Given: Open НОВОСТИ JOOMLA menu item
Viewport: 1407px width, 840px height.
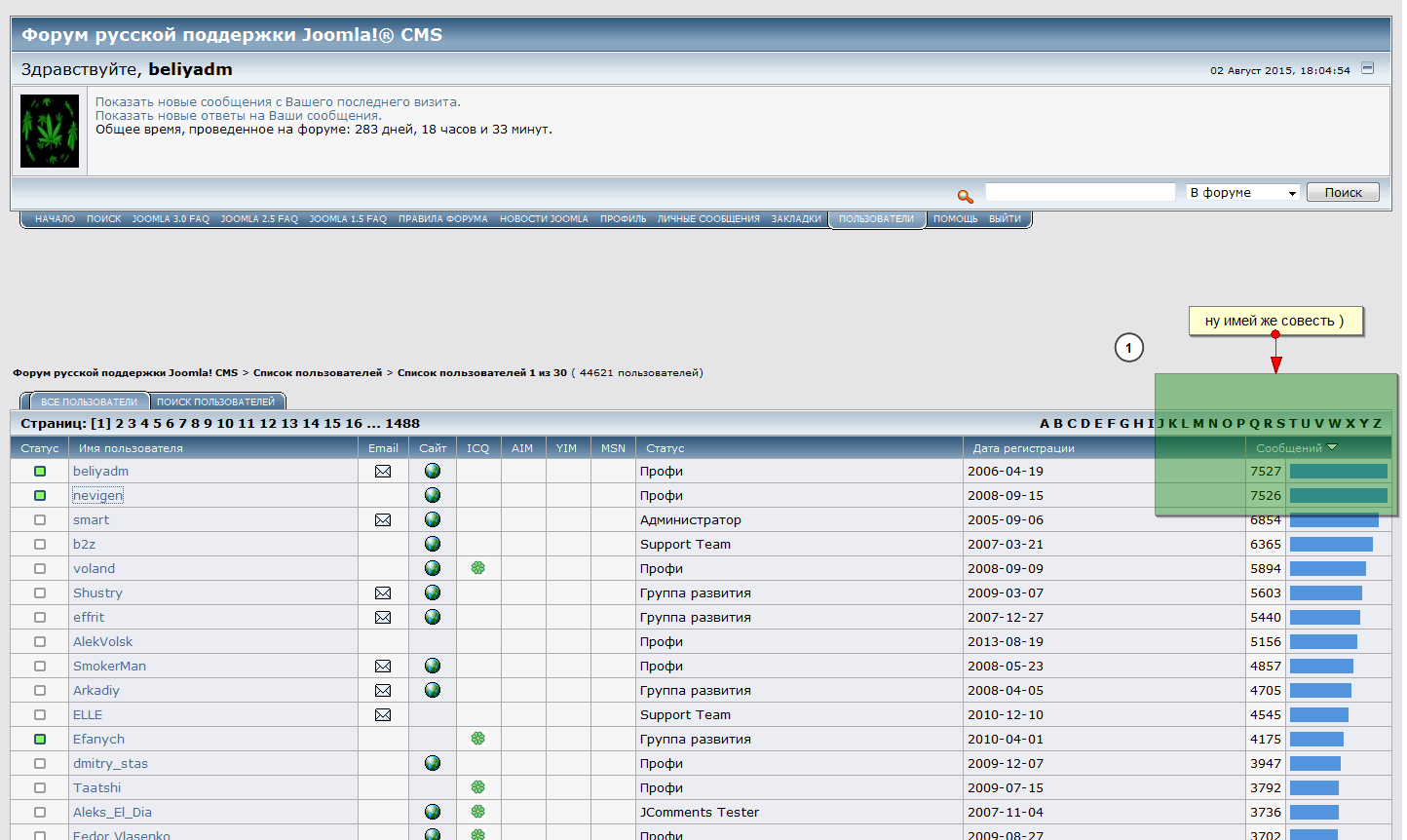Looking at the screenshot, I should [x=545, y=219].
